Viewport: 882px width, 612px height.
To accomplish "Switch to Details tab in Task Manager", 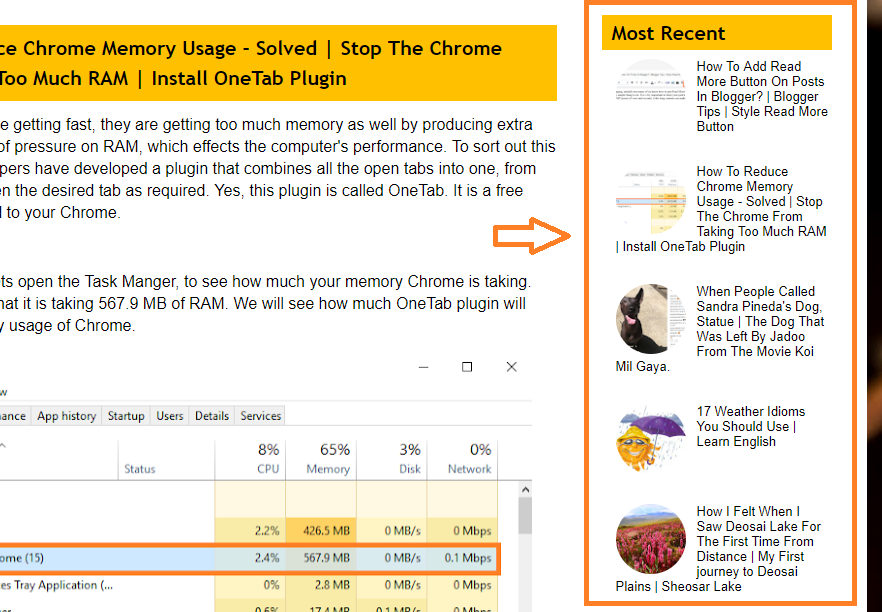I will (x=212, y=416).
